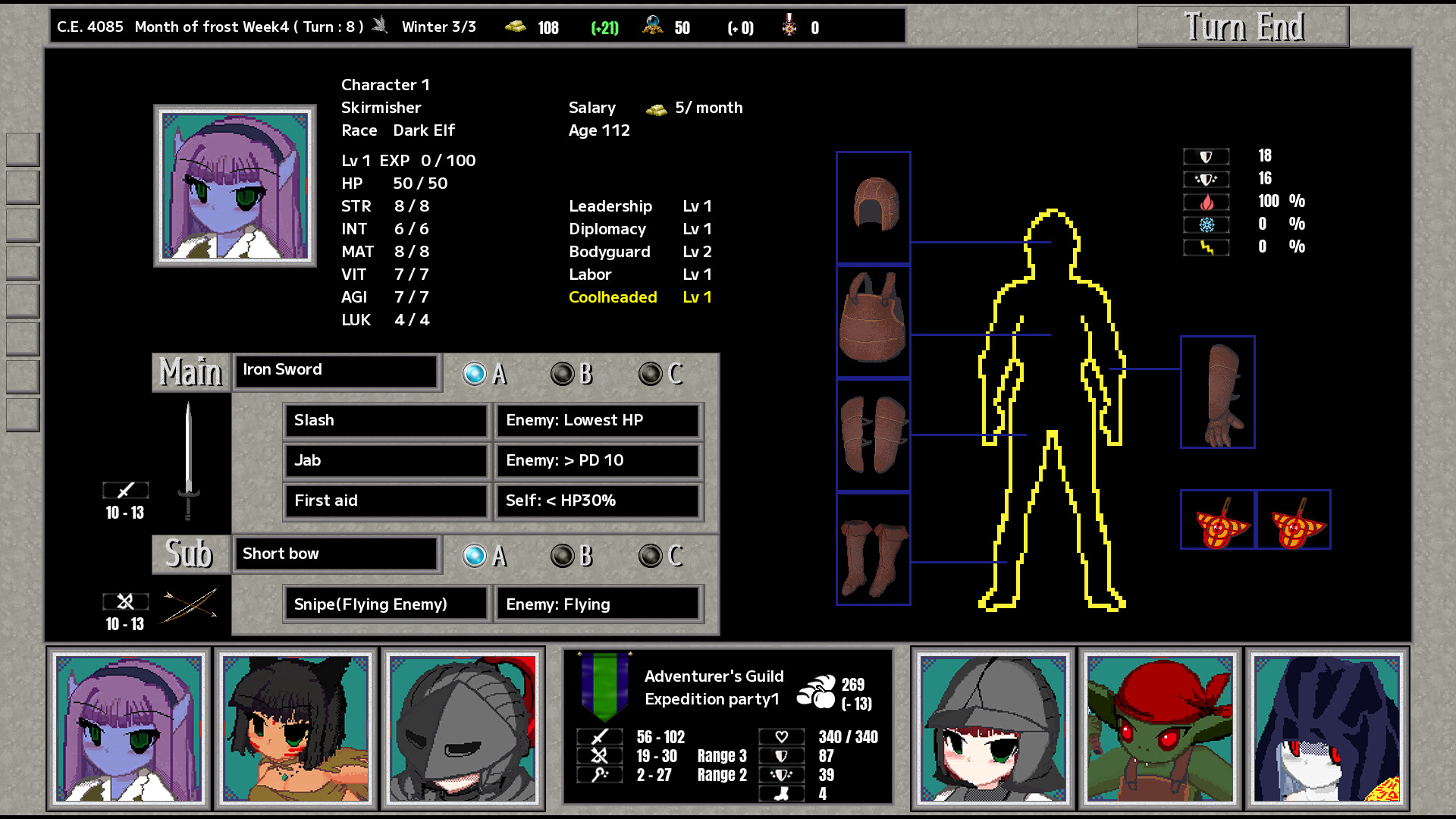Open the Short bow sub weapon field

click(x=336, y=554)
